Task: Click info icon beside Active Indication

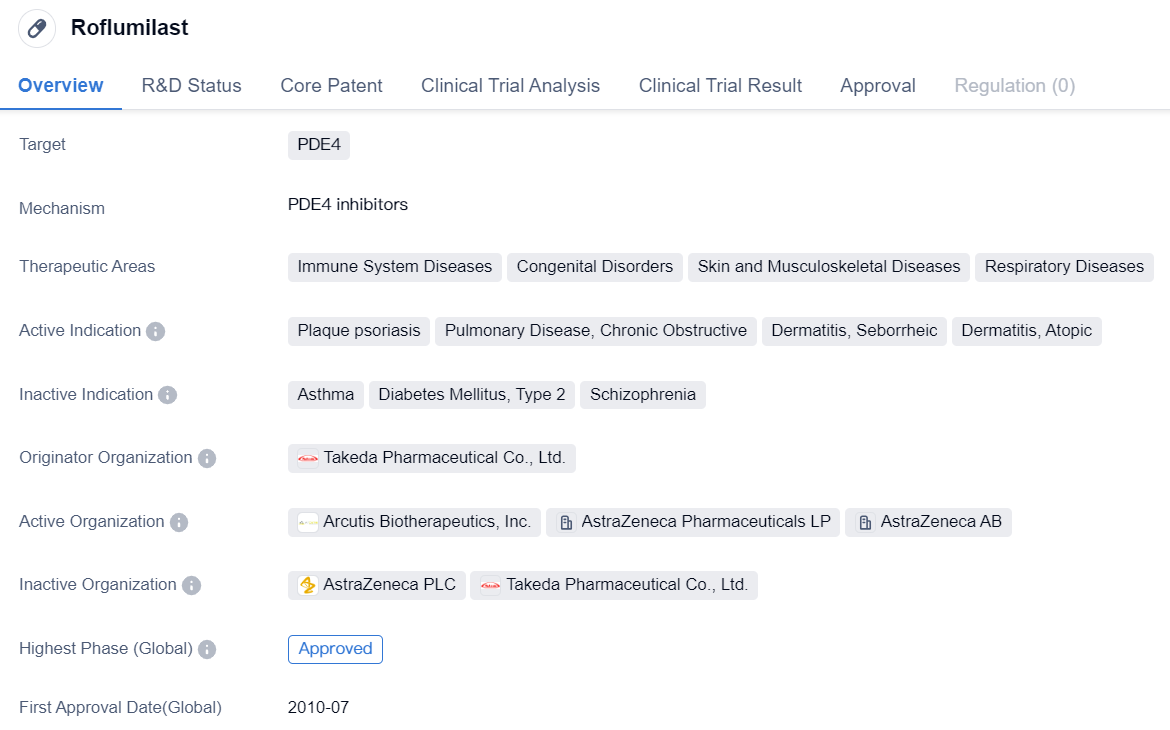Action: coord(155,331)
